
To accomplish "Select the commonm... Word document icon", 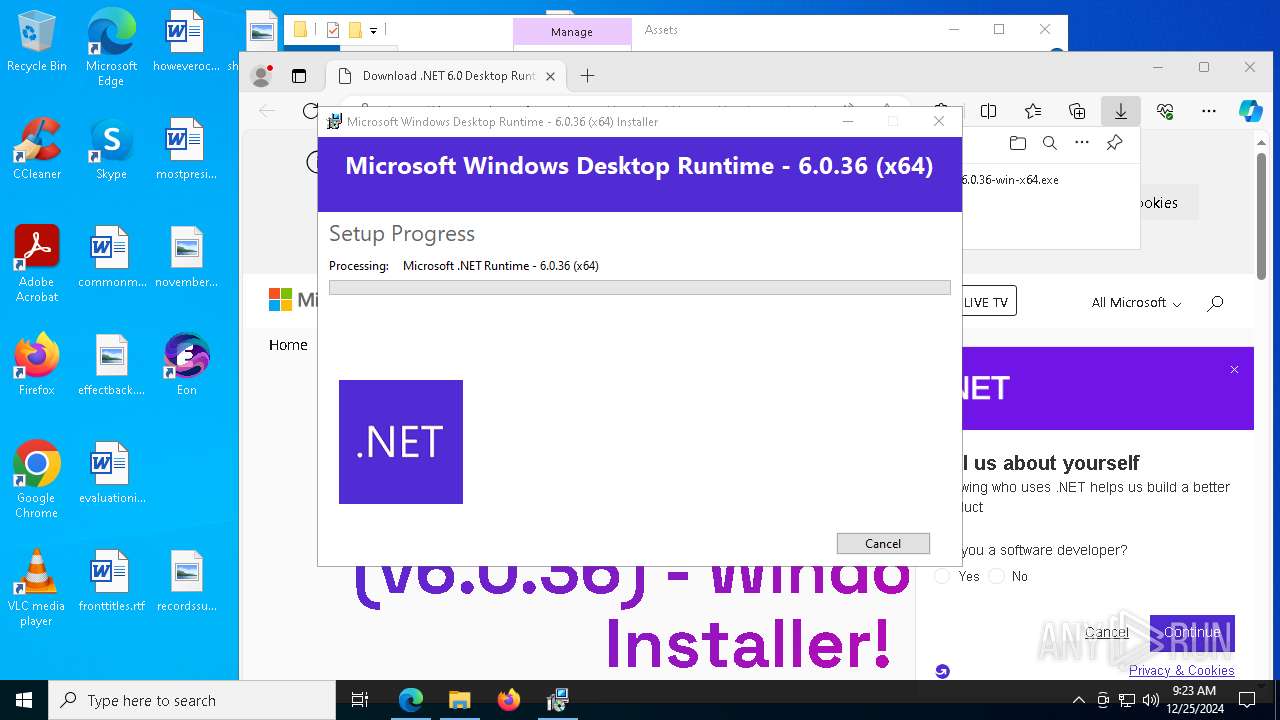I will pyautogui.click(x=111, y=257).
